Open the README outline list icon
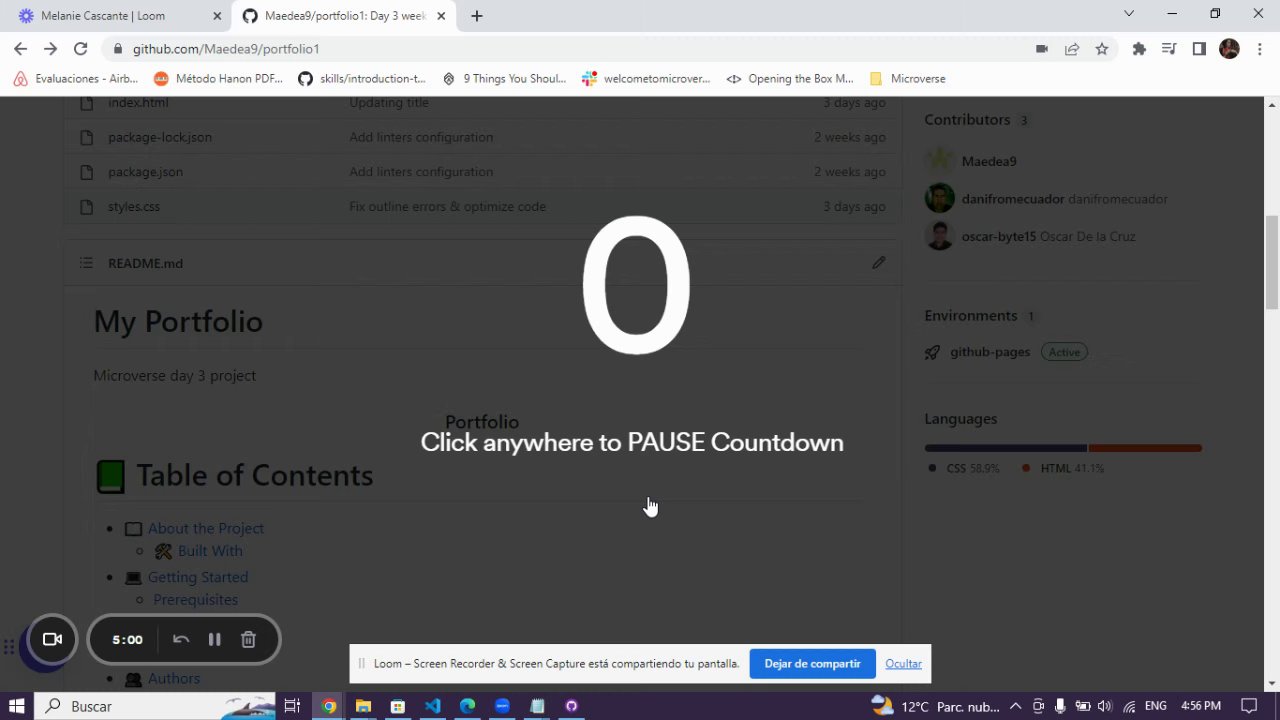 click(x=86, y=263)
